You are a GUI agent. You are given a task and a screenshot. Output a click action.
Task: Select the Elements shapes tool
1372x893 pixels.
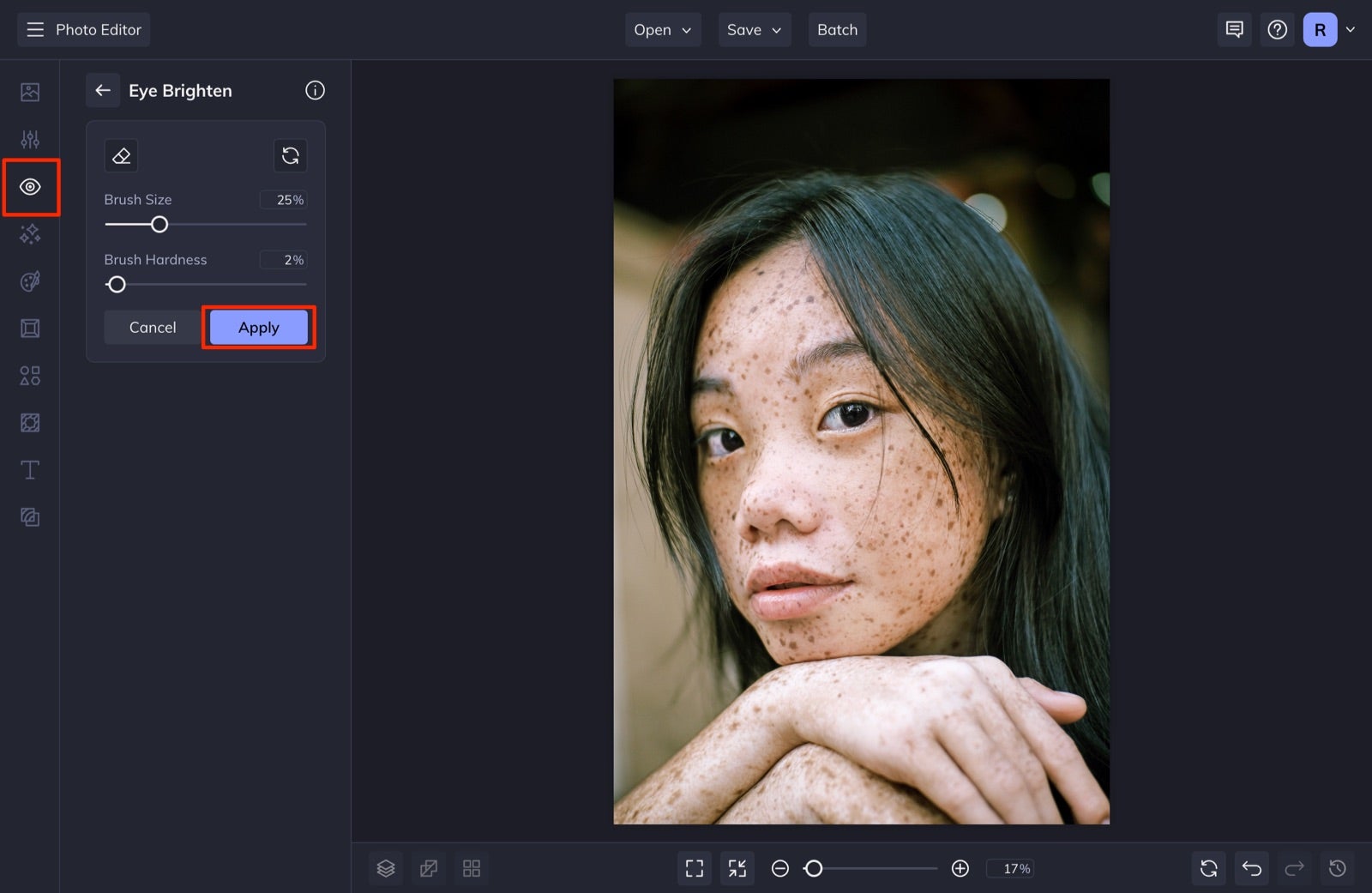point(30,375)
